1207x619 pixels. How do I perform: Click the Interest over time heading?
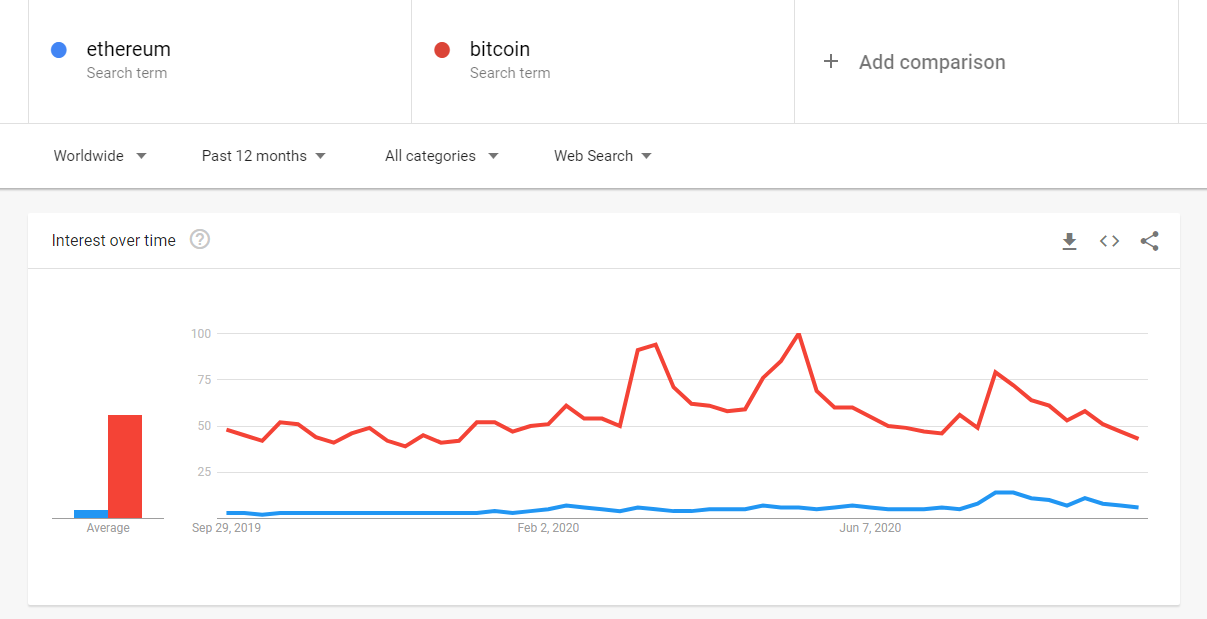click(114, 240)
